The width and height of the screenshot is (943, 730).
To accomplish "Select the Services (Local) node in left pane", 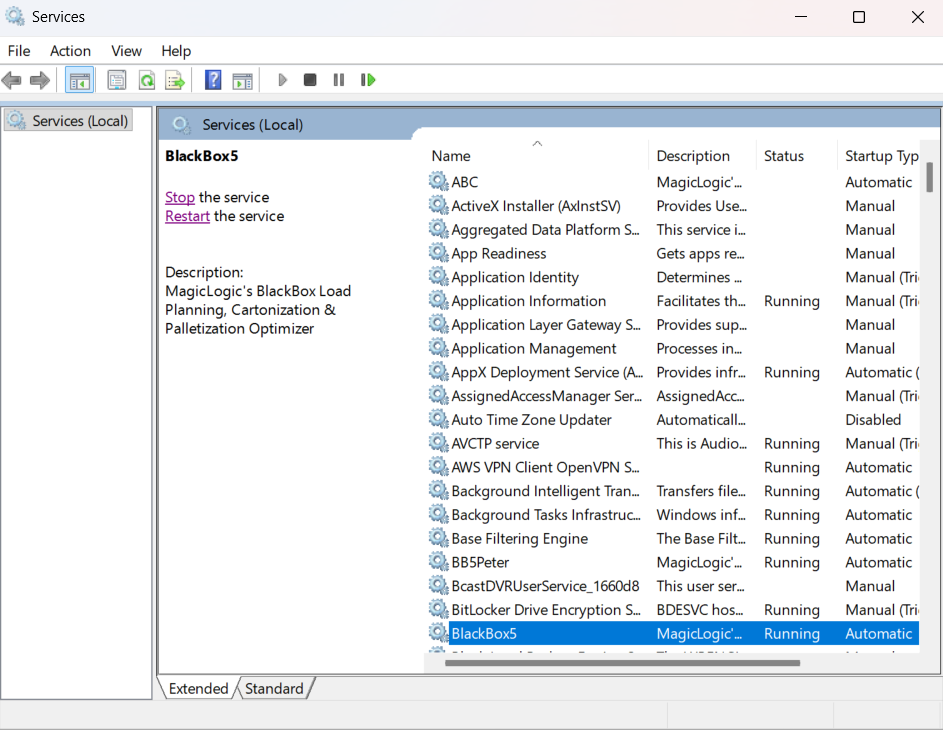I will (68, 120).
